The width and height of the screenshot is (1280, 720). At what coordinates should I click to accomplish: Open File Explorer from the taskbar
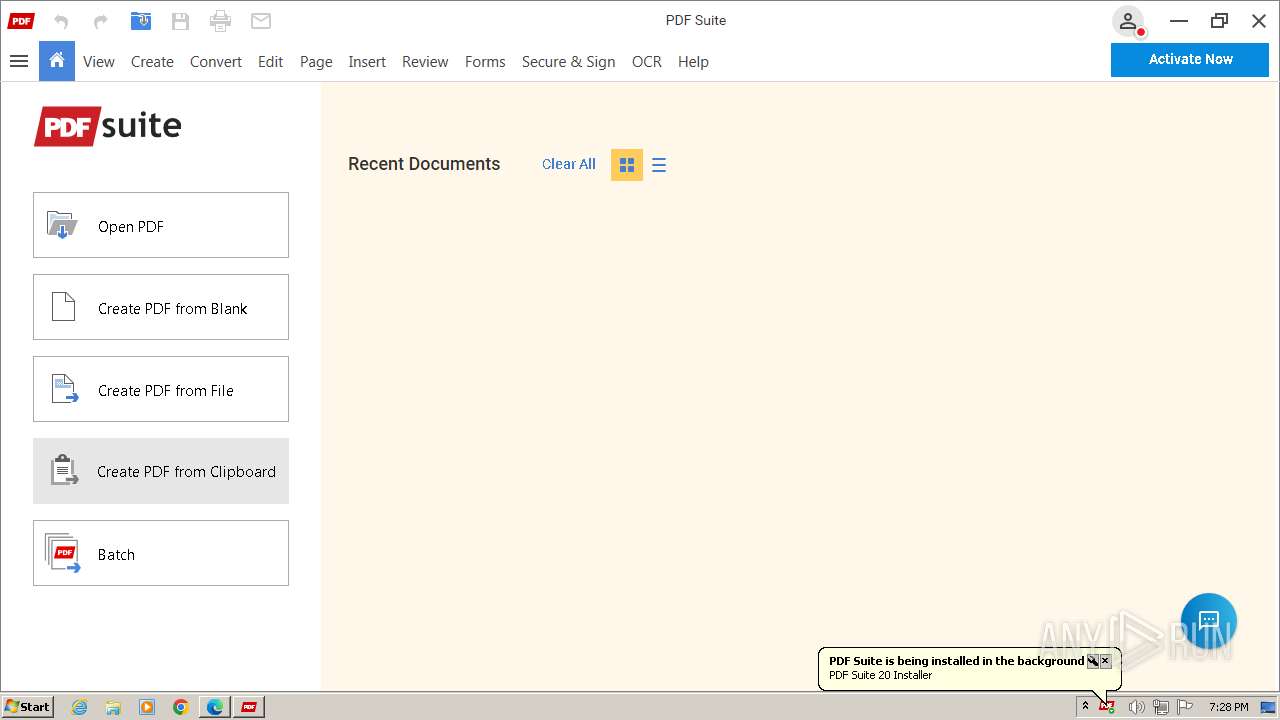[x=113, y=707]
